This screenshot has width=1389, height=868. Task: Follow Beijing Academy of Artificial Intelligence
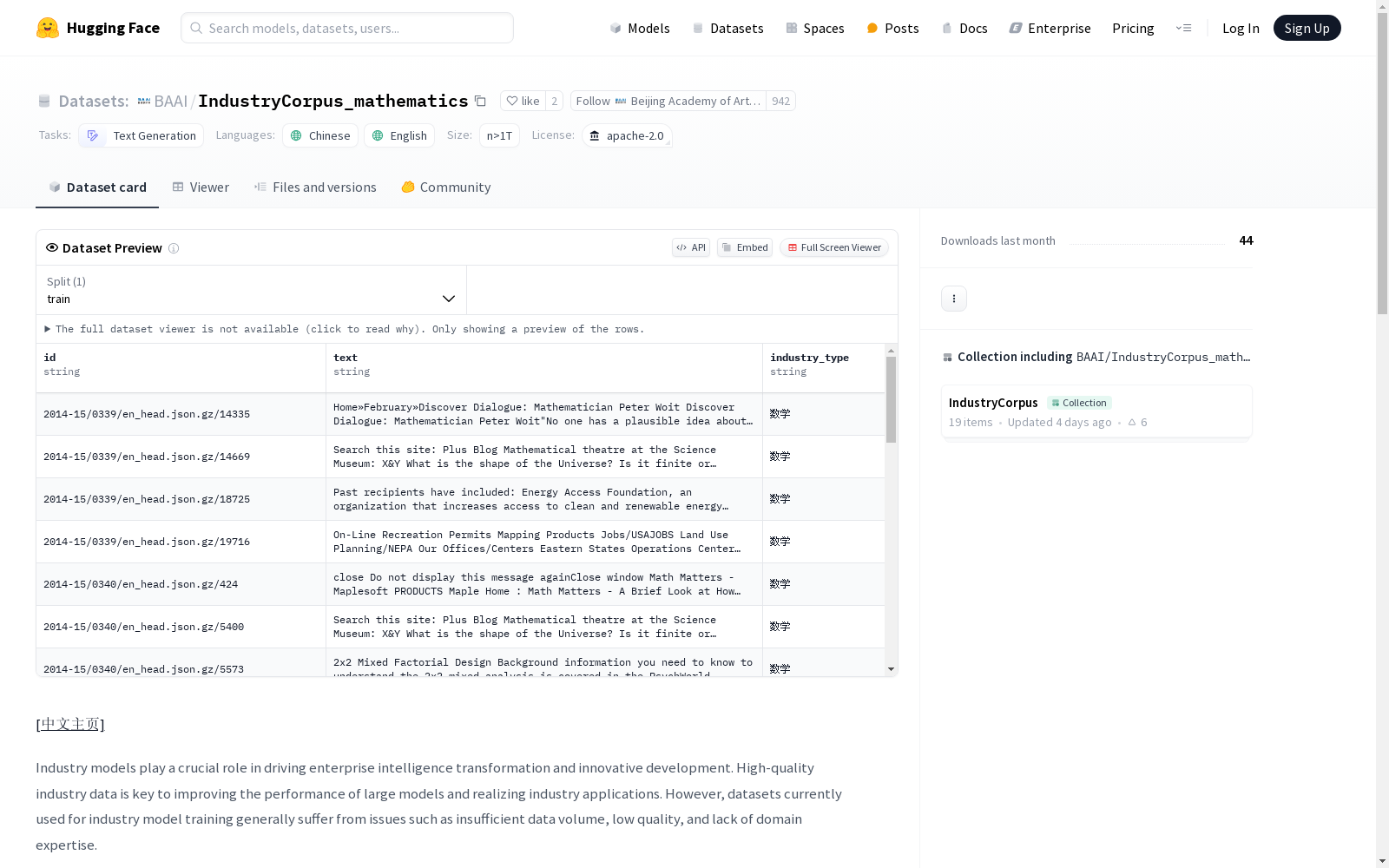(x=668, y=101)
